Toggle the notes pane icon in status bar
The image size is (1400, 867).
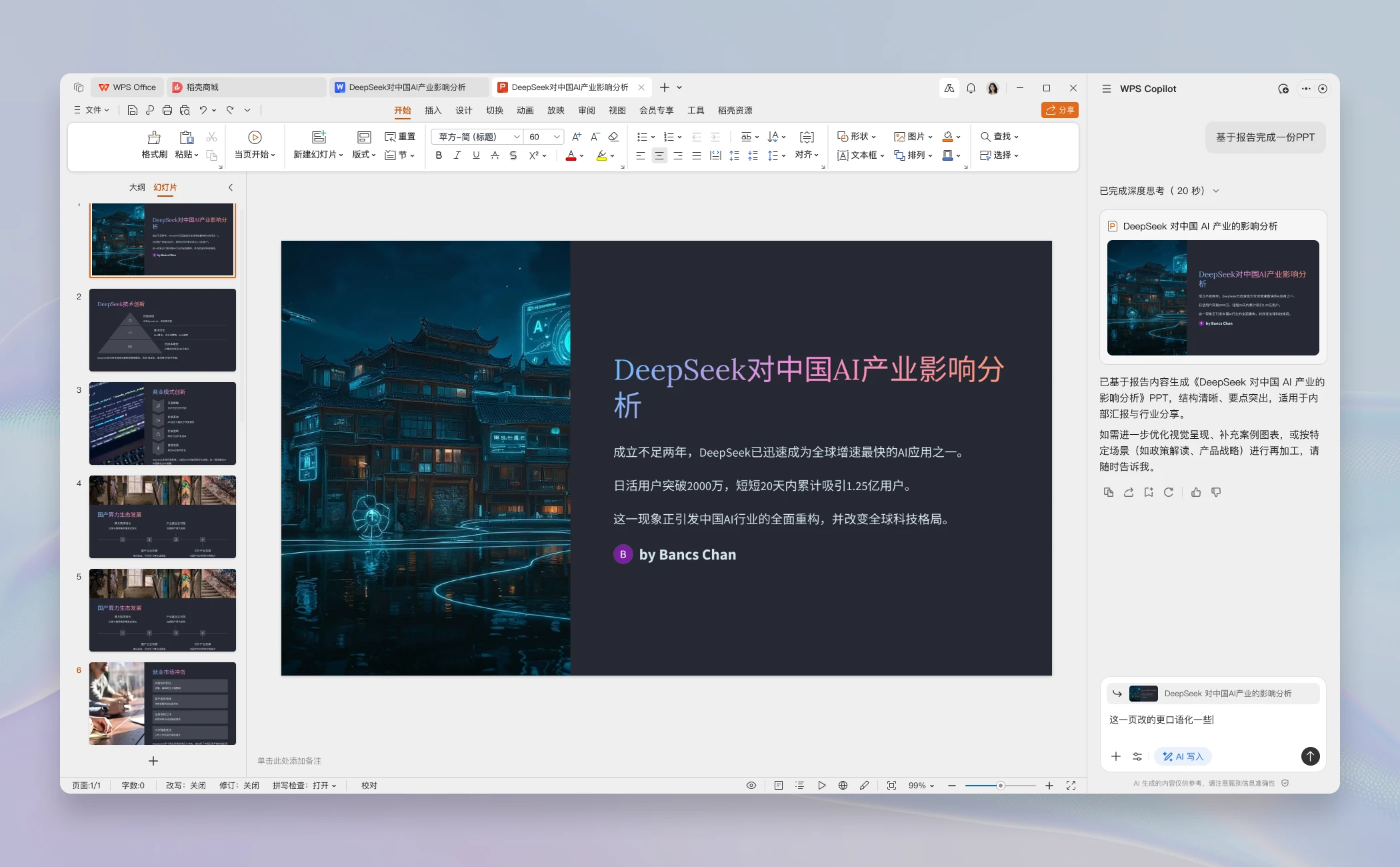778,786
